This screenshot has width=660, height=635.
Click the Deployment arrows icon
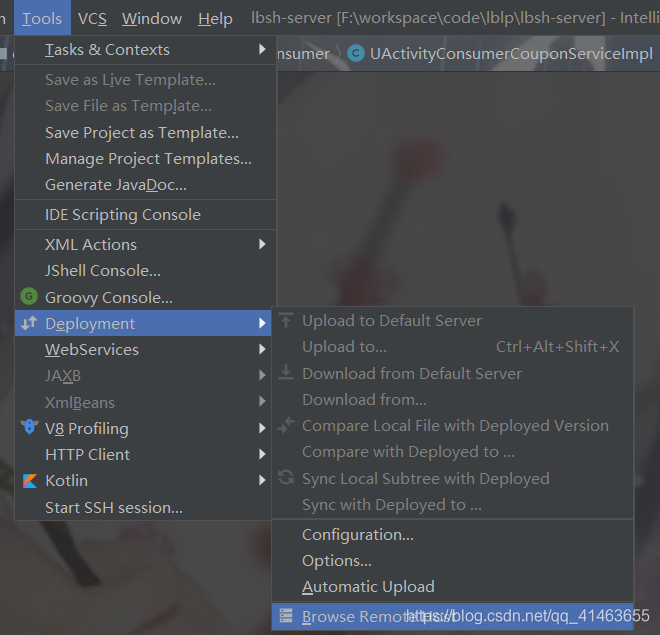pos(29,323)
